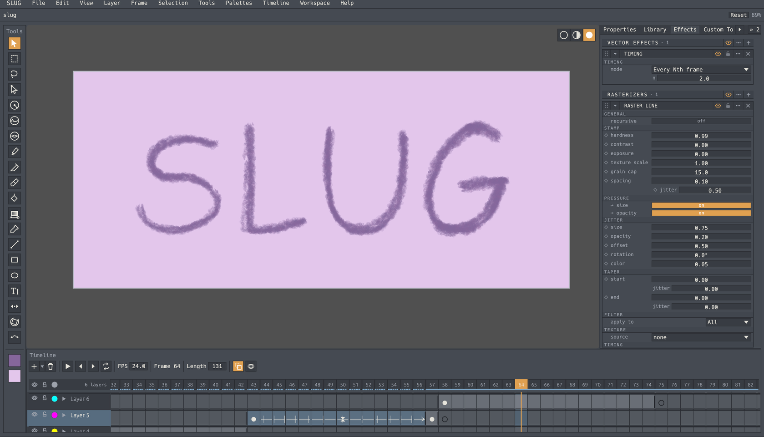Select the line tool
This screenshot has height=437, width=764.
pos(14,245)
